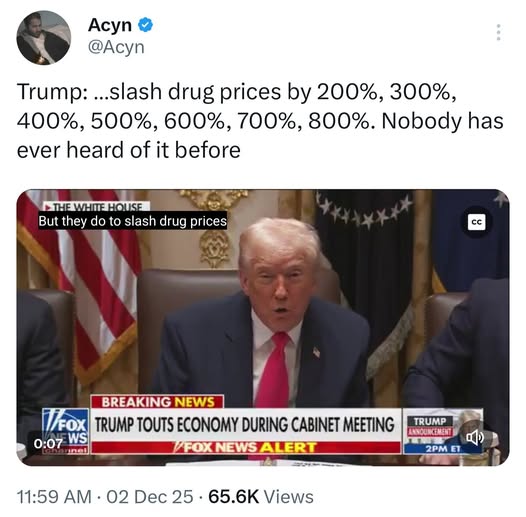Image resolution: width=526 pixels, height=517 pixels.
Task: Open the Acyn display name link
Action: tap(110, 25)
